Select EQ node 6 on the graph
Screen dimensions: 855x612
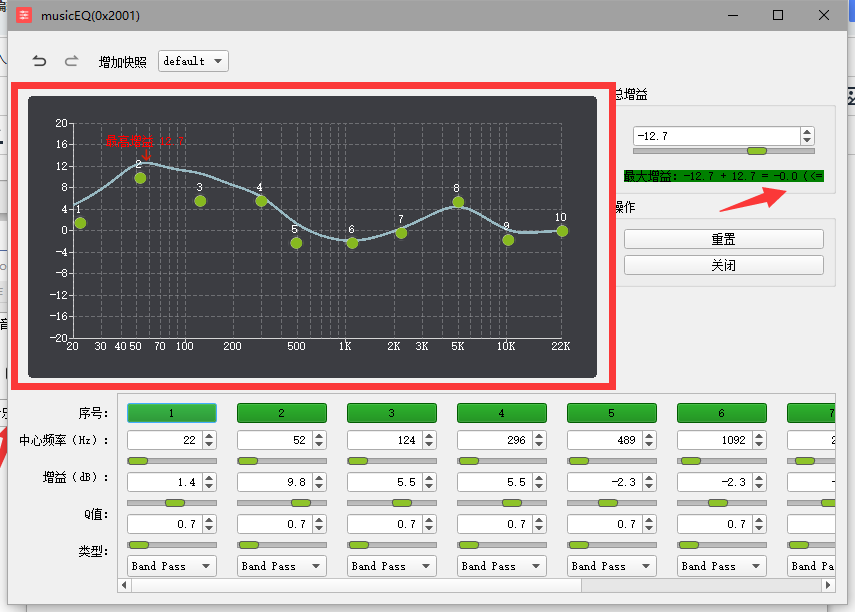click(352, 243)
